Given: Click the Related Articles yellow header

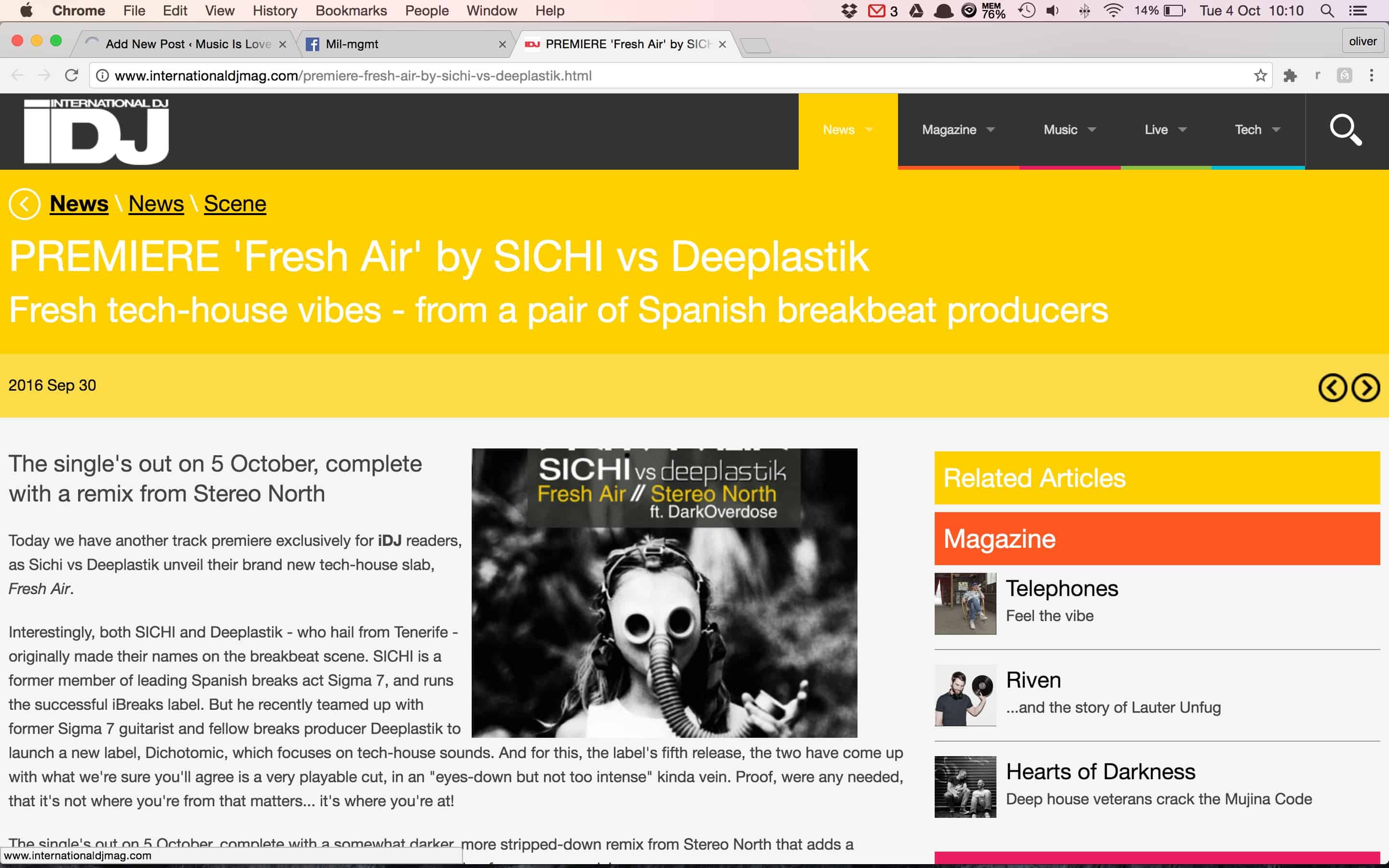Looking at the screenshot, I should click(1157, 477).
